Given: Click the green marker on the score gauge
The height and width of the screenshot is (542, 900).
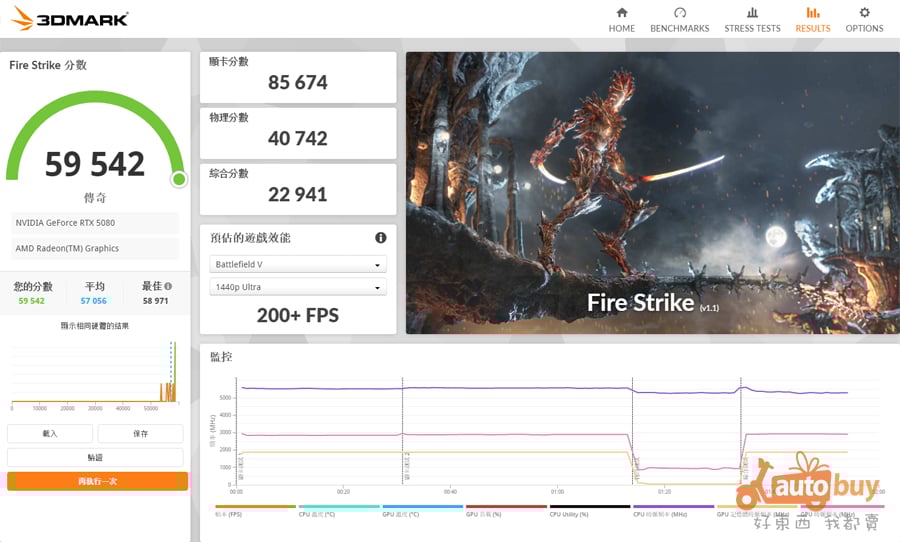Looking at the screenshot, I should pyautogui.click(x=179, y=179).
